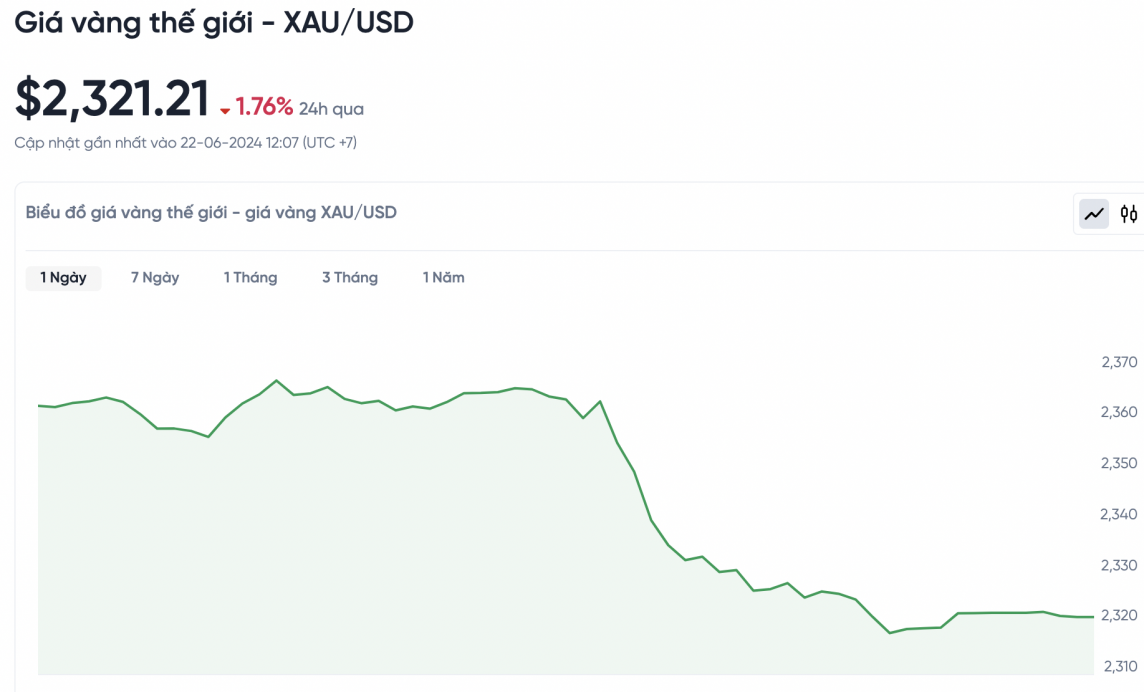Click the 2,350 axis label
The image size is (1144, 692).
(x=1119, y=464)
